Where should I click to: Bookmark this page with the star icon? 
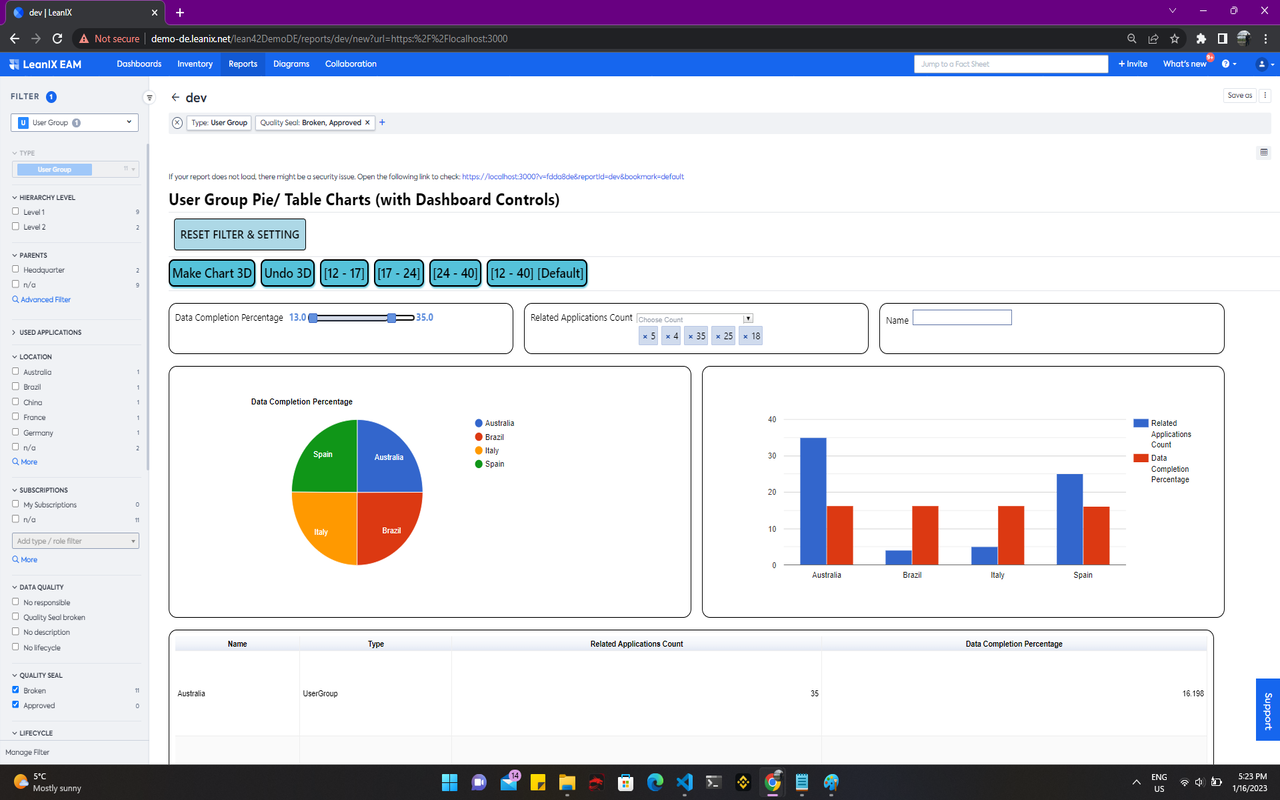1175,39
